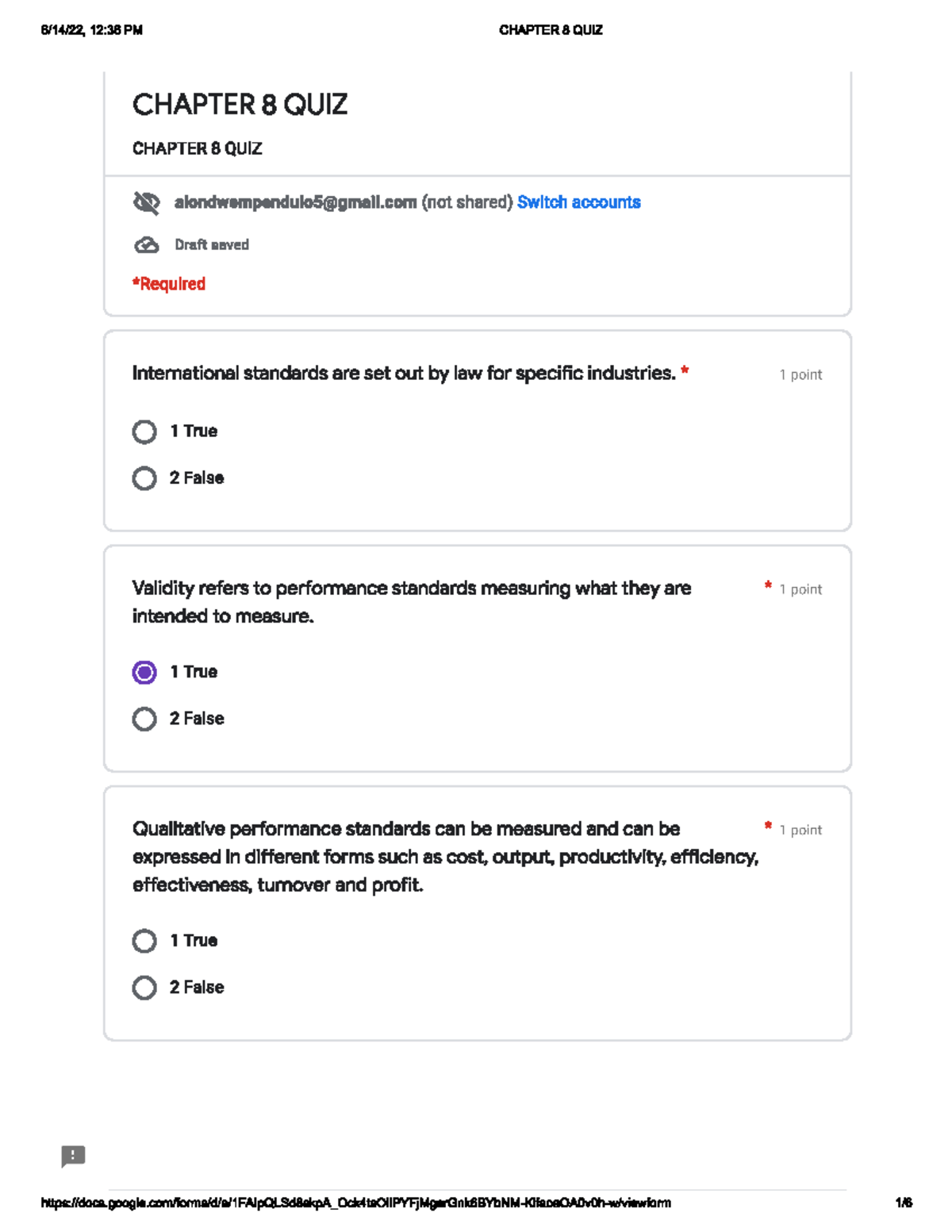Choose False for the Validity question

[x=144, y=719]
